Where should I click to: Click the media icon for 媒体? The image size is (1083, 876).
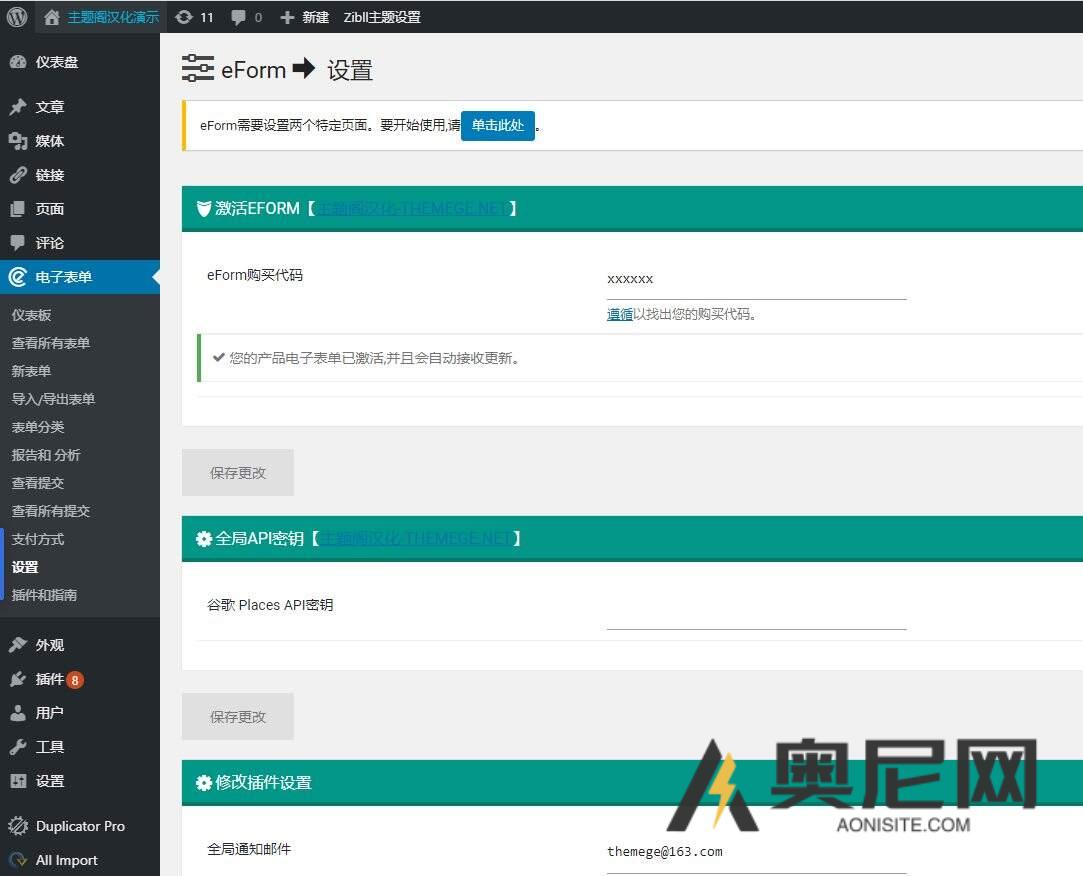(x=18, y=141)
